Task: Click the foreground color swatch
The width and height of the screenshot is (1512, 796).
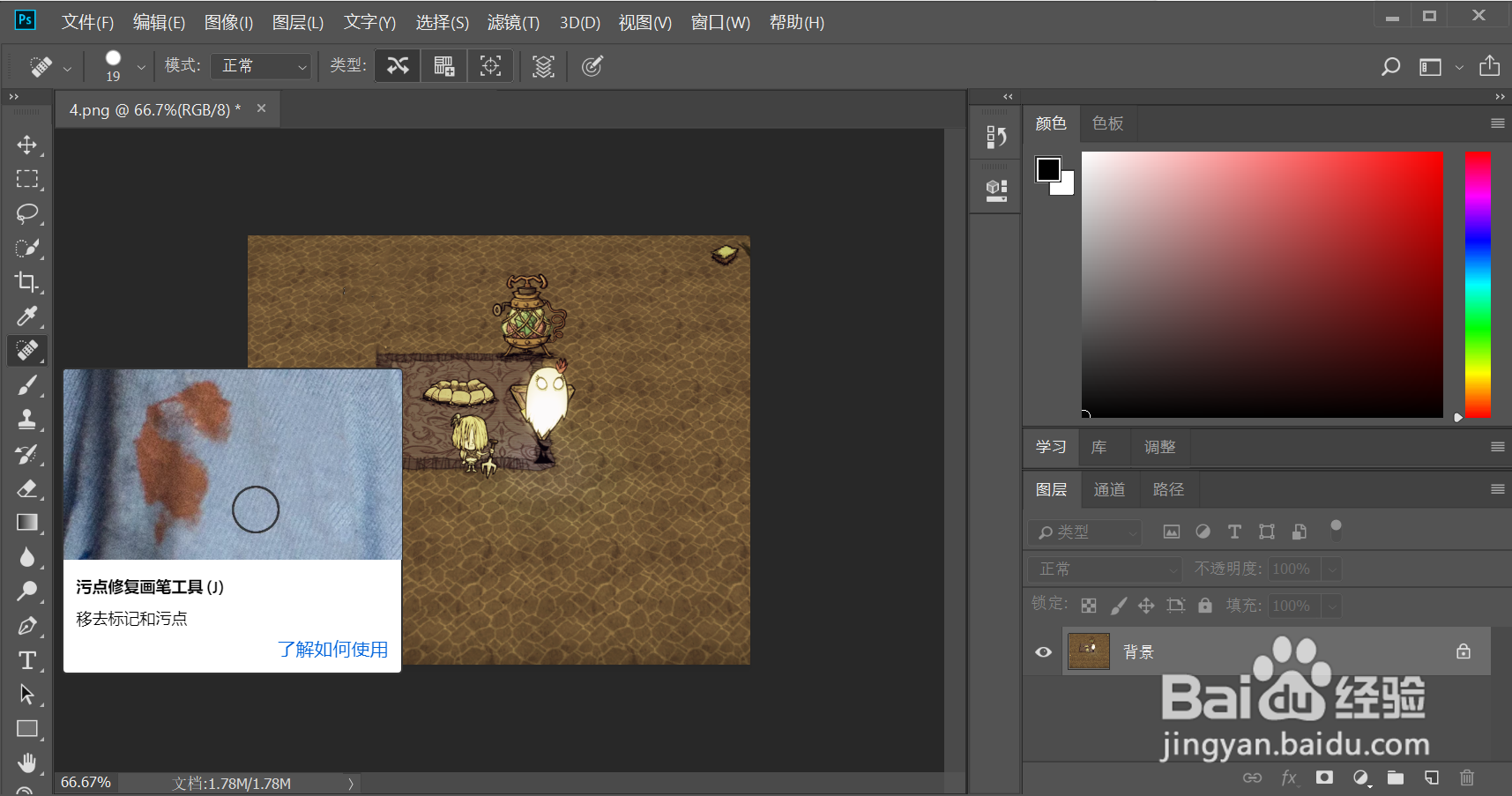Action: coord(1048,169)
